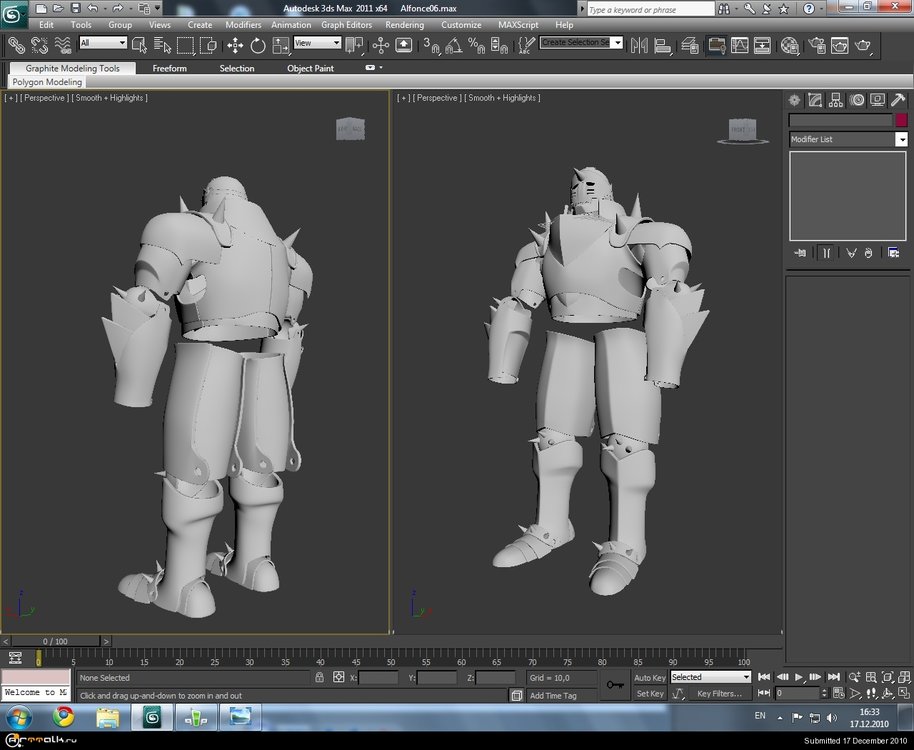Open the Select by Name dialog
The height and width of the screenshot is (750, 914).
[163, 45]
